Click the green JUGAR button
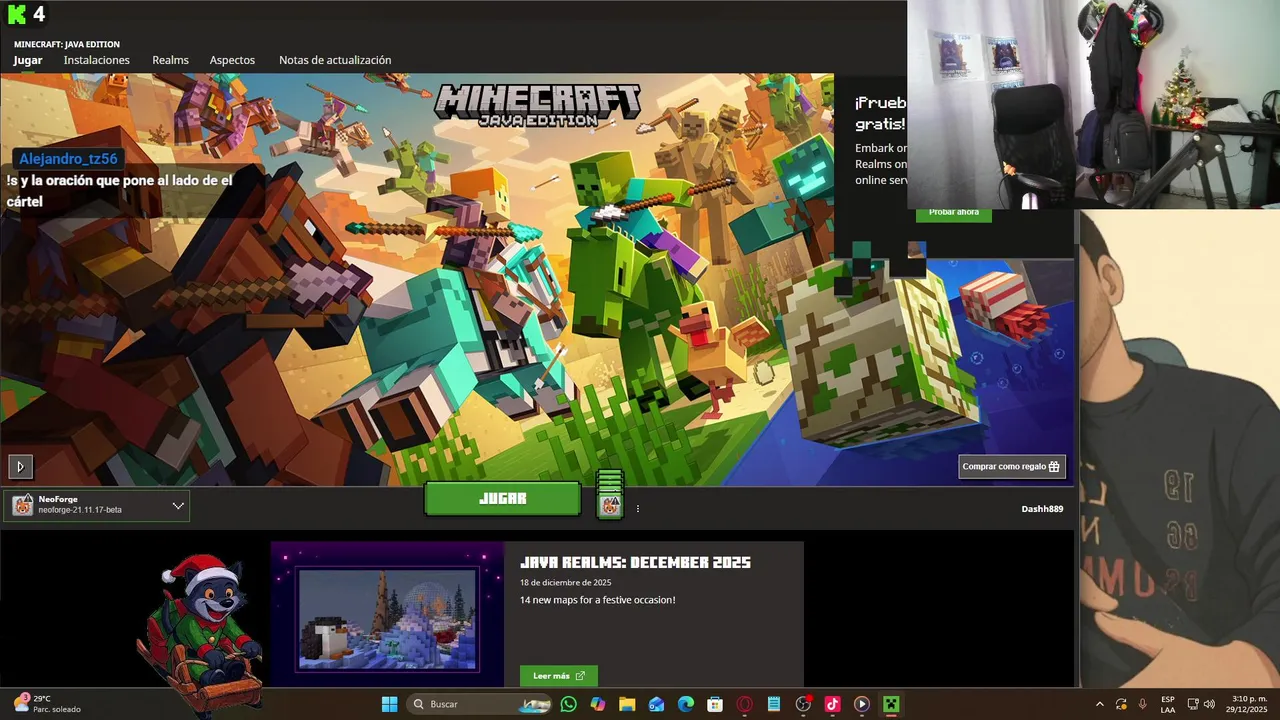The width and height of the screenshot is (1280, 720). tap(502, 499)
